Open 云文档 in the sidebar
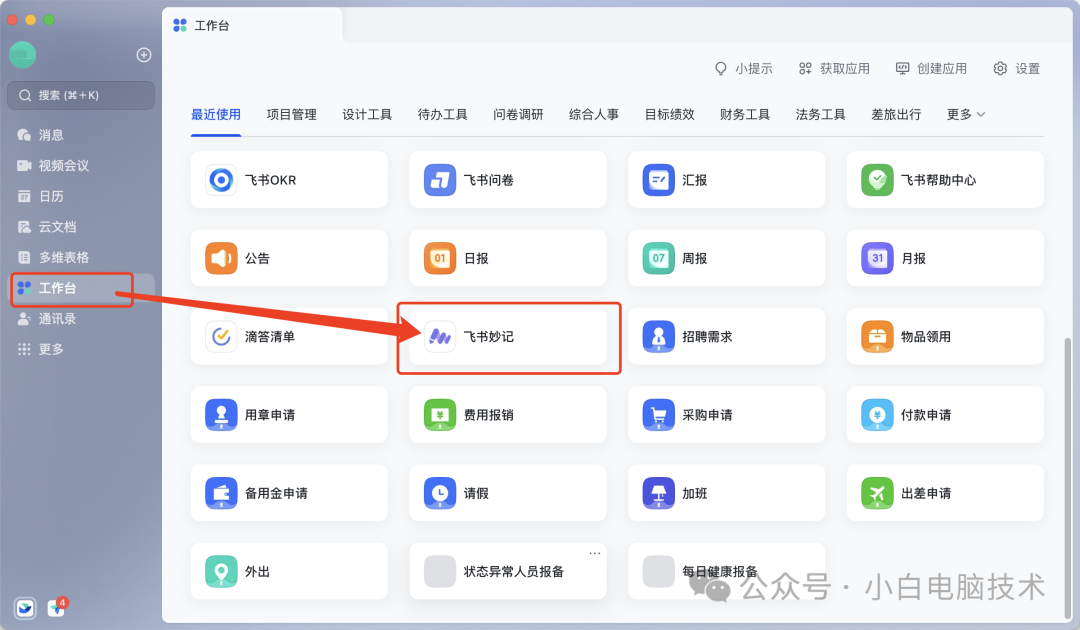The height and width of the screenshot is (630, 1080). [81, 227]
